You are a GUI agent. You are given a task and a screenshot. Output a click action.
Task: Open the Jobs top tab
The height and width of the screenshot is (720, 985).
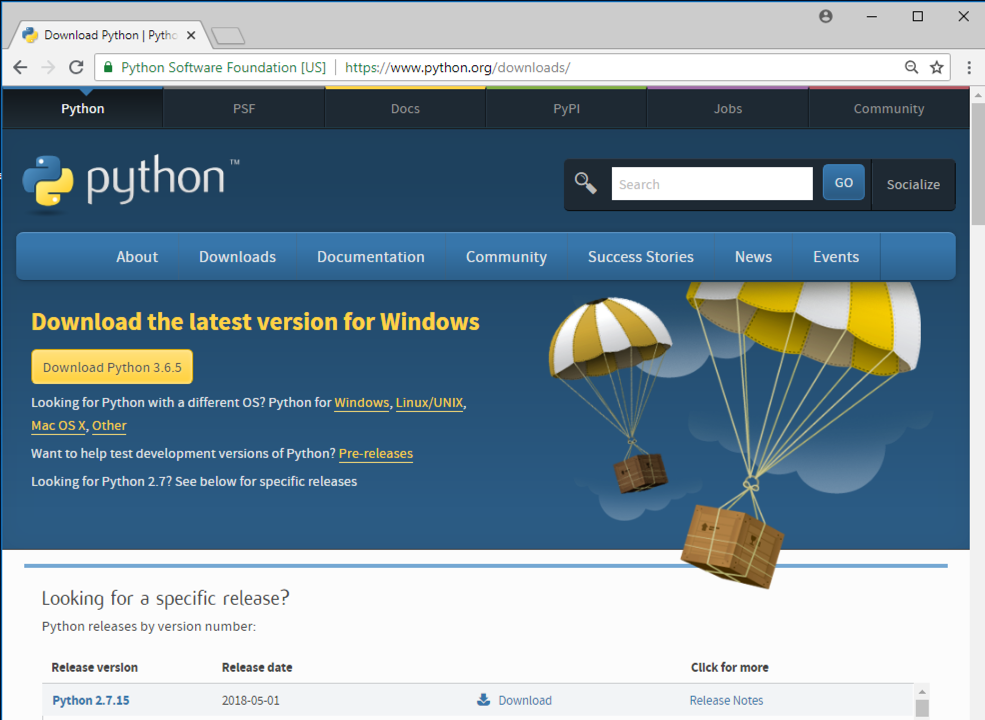[x=727, y=109]
